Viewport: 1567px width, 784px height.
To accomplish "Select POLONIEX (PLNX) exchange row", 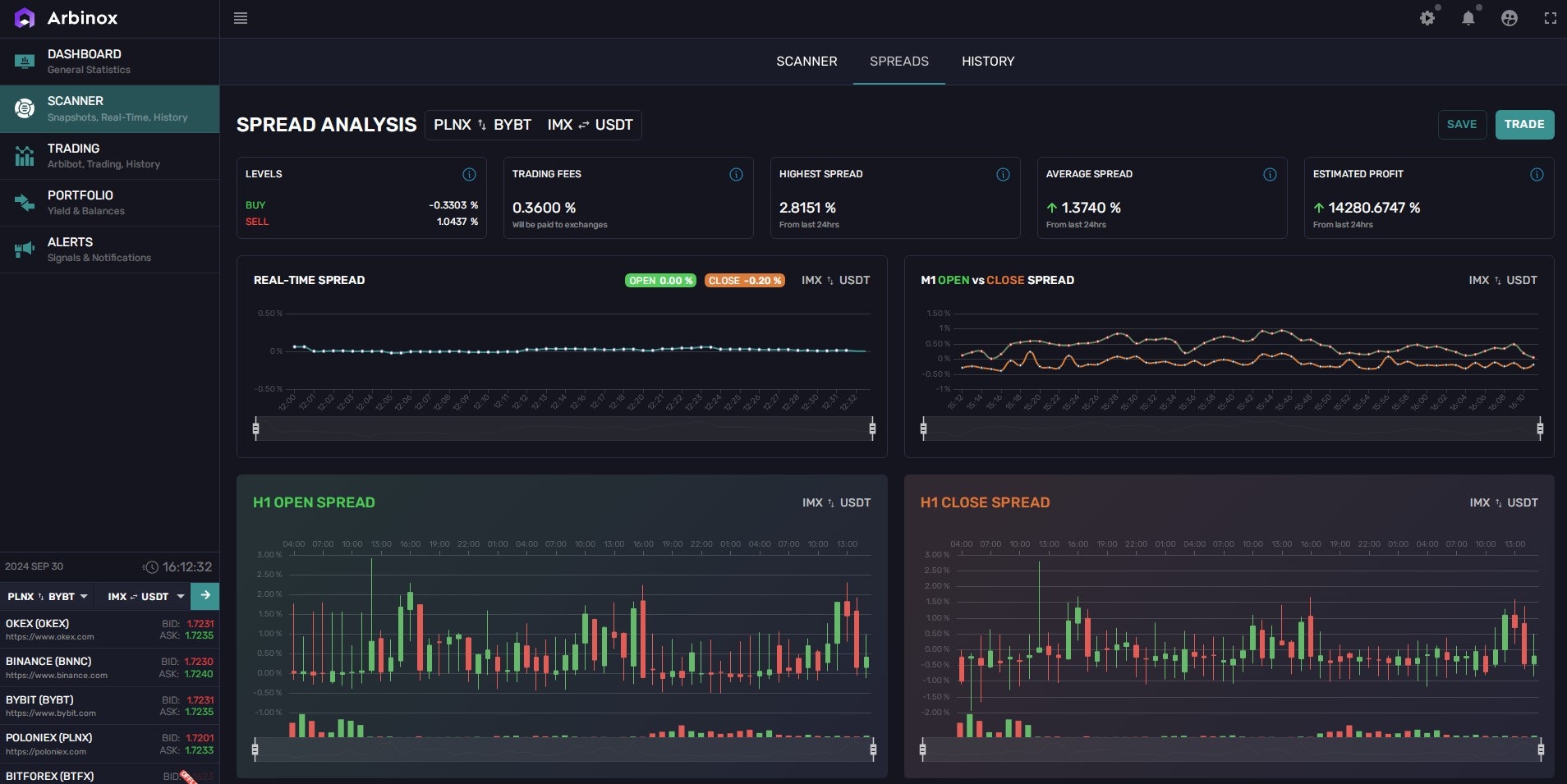I will click(x=109, y=744).
